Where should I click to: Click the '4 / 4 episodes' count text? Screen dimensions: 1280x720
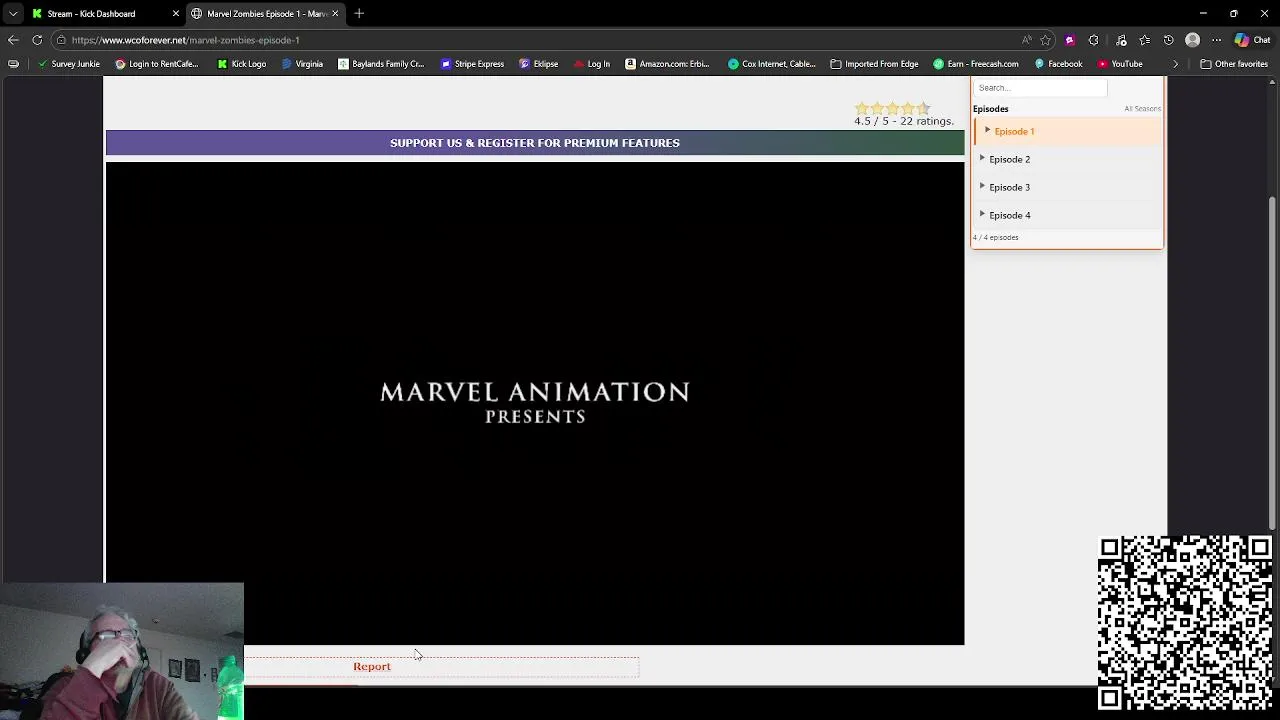996,238
